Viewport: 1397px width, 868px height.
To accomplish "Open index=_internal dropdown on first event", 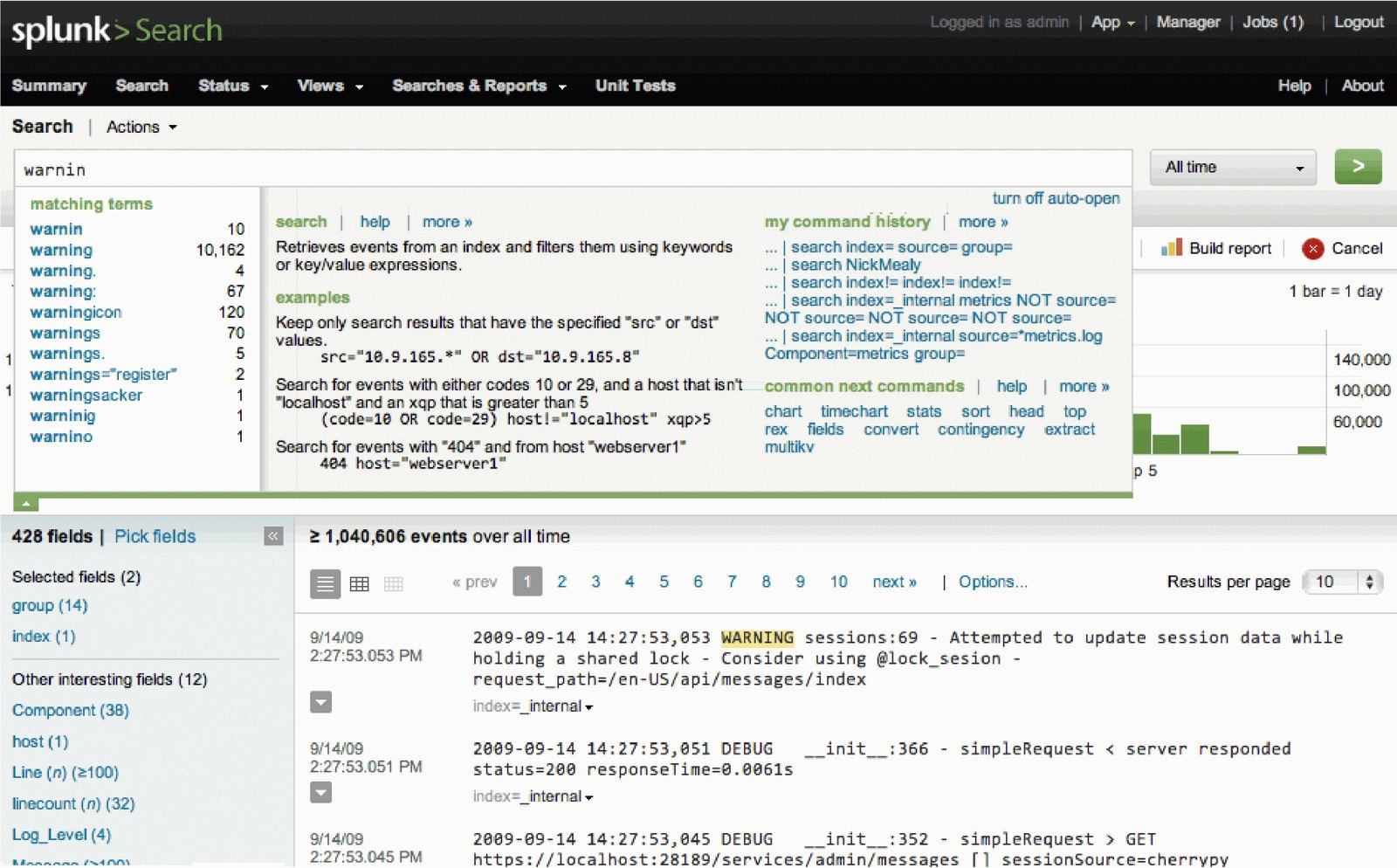I will click(x=533, y=706).
